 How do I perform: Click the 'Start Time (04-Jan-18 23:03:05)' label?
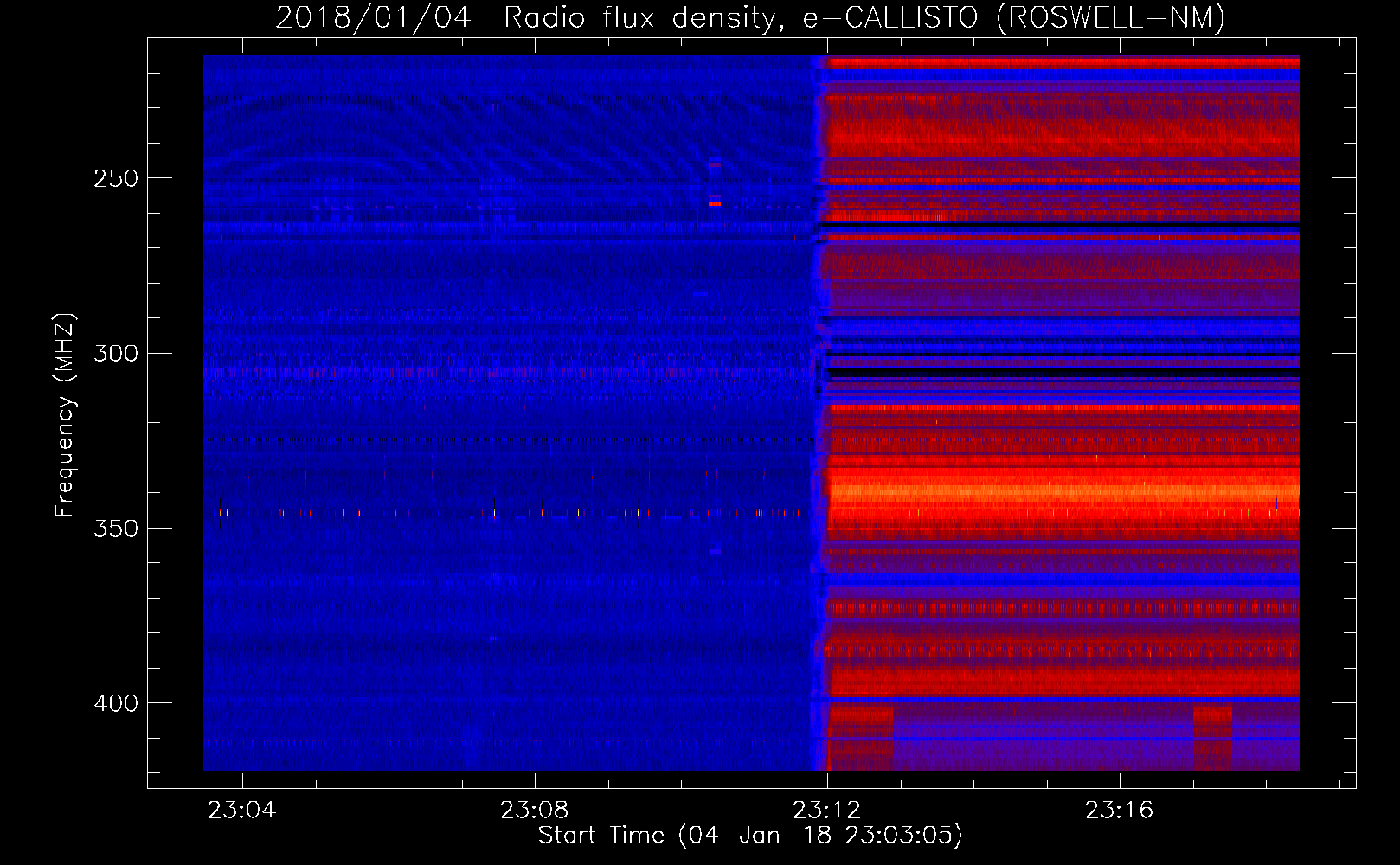tap(750, 836)
